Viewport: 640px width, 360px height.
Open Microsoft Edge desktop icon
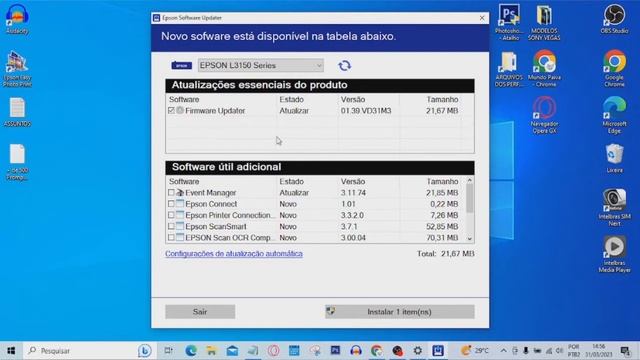point(614,115)
